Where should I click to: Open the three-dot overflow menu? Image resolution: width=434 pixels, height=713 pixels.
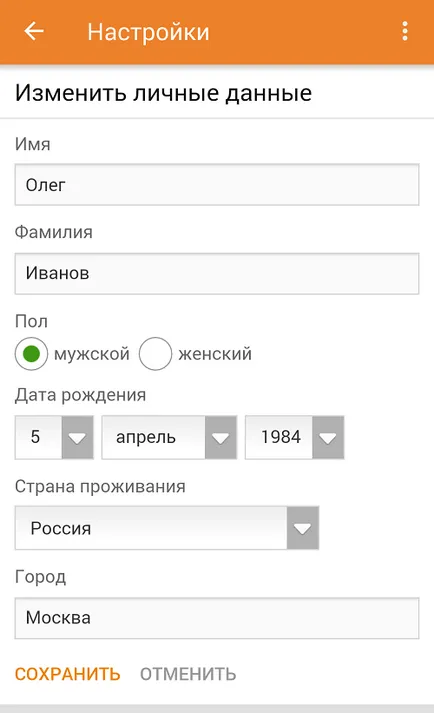[x=404, y=32]
